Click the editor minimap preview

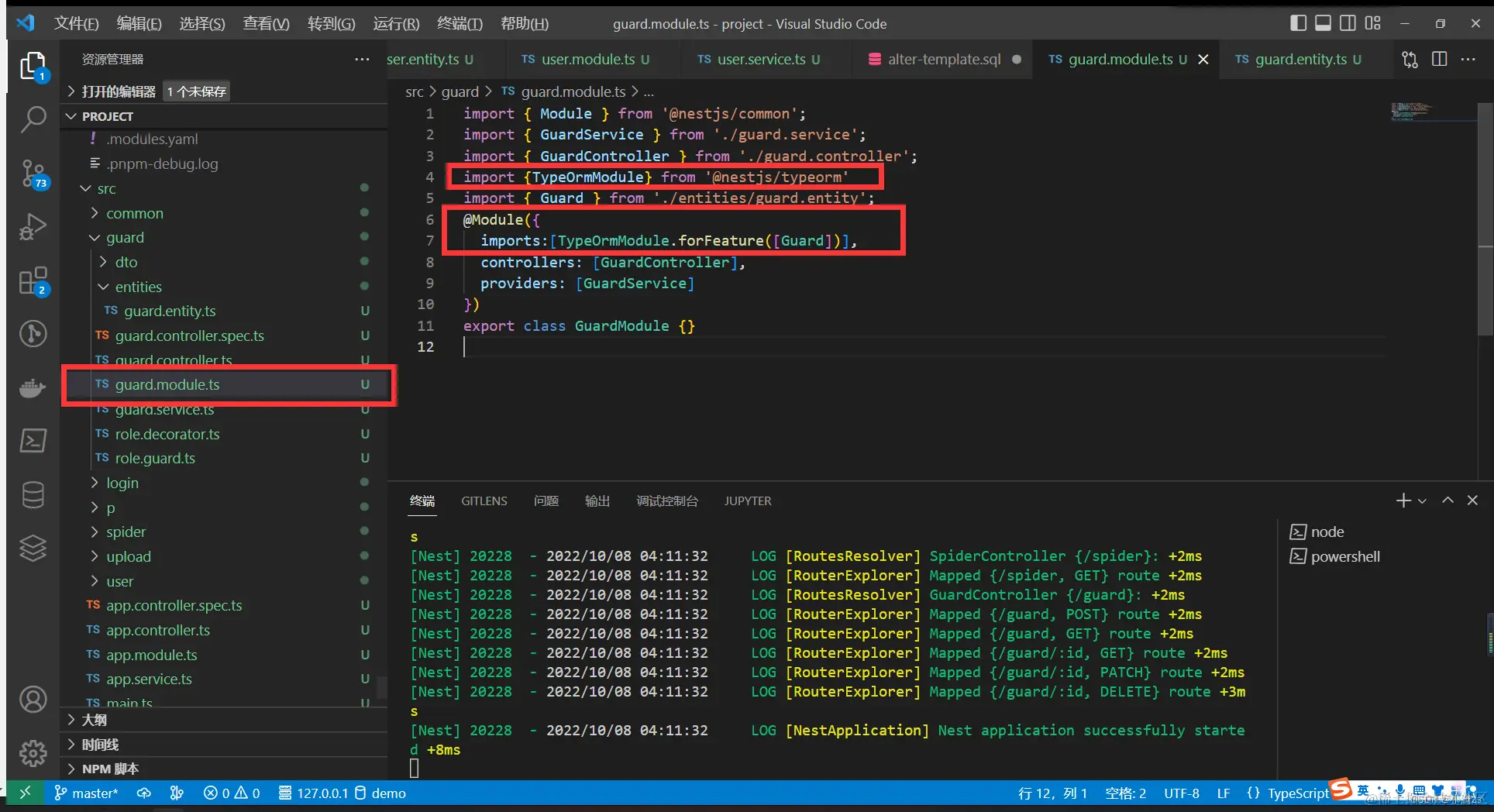[x=1432, y=112]
